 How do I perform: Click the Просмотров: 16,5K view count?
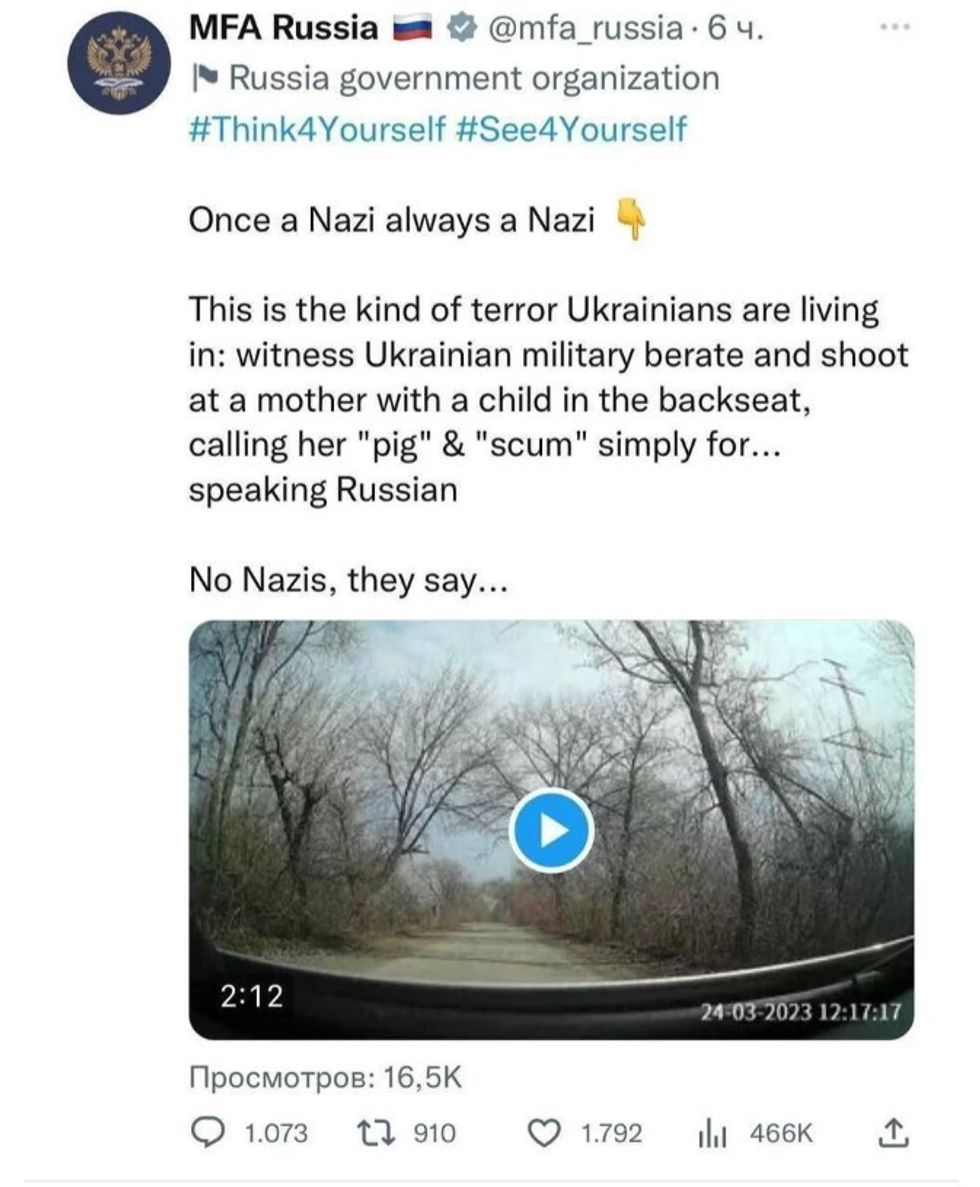pos(325,1078)
